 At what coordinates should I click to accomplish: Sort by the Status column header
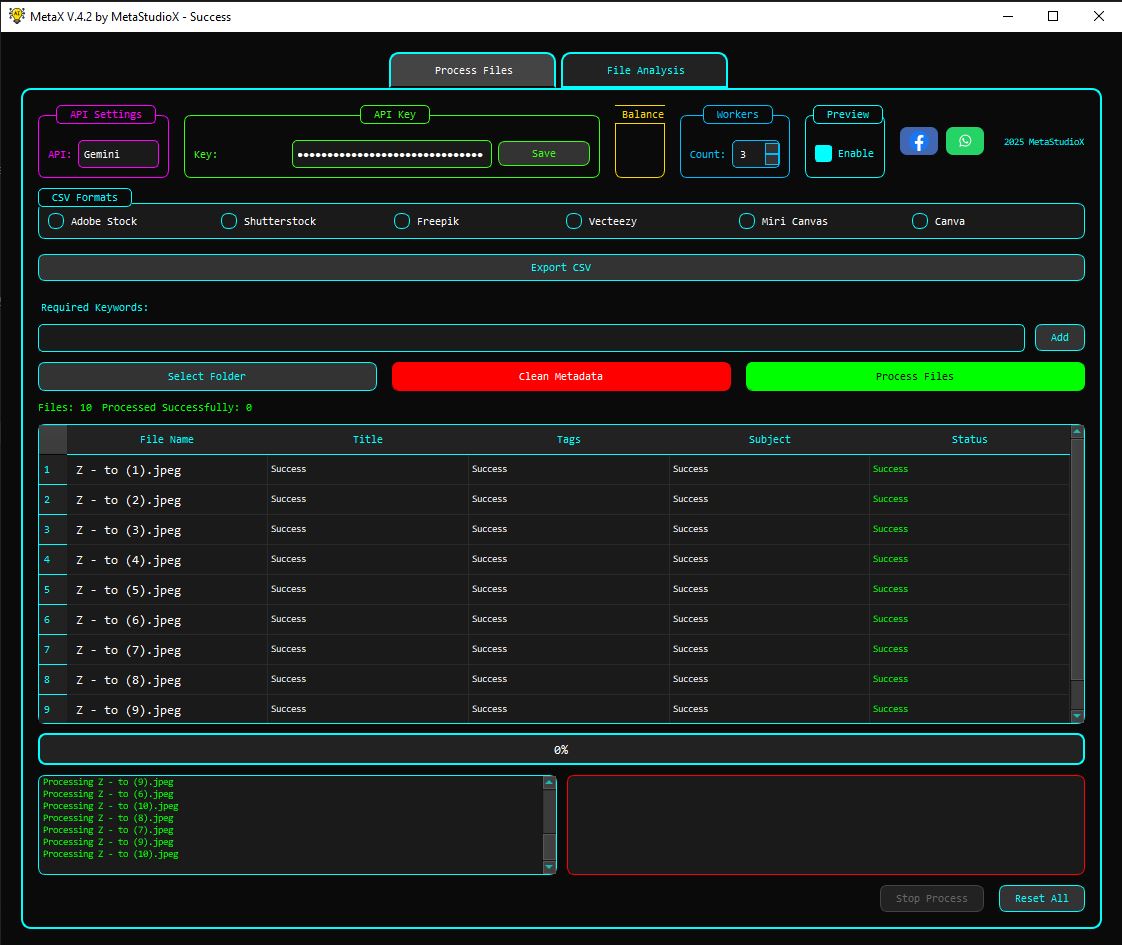tap(970, 439)
